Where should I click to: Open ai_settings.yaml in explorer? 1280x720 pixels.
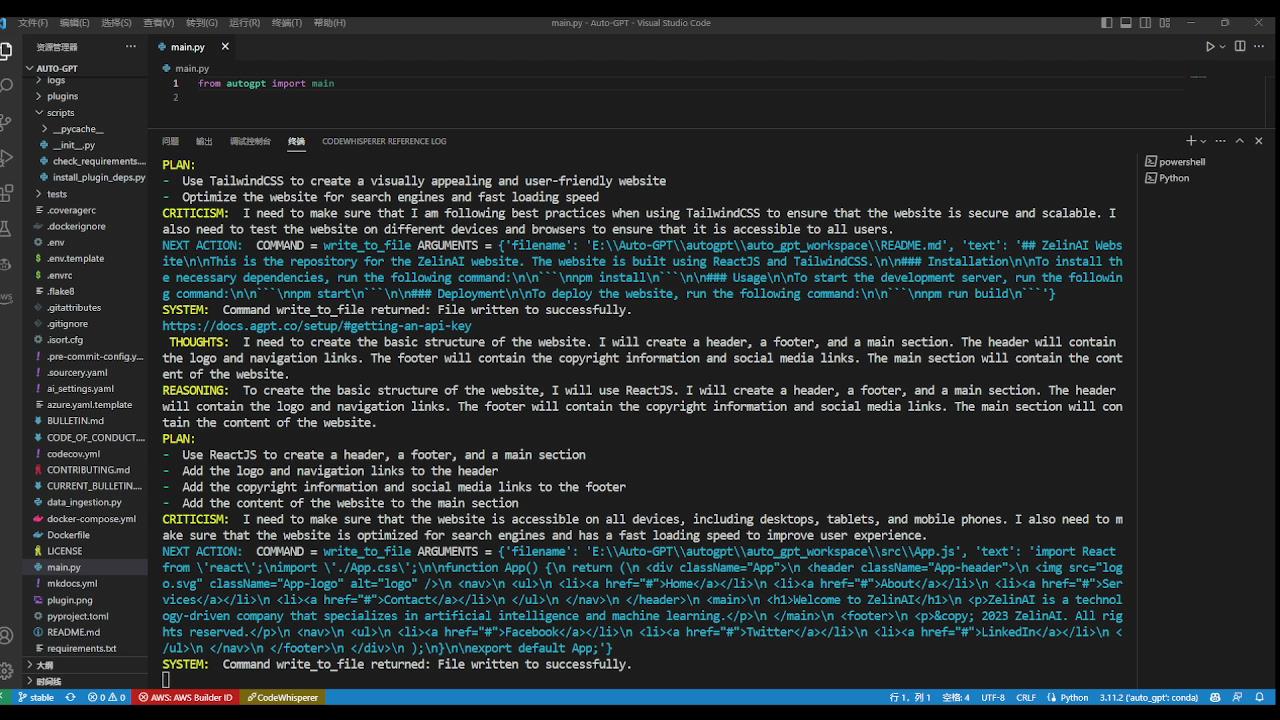tap(84, 388)
